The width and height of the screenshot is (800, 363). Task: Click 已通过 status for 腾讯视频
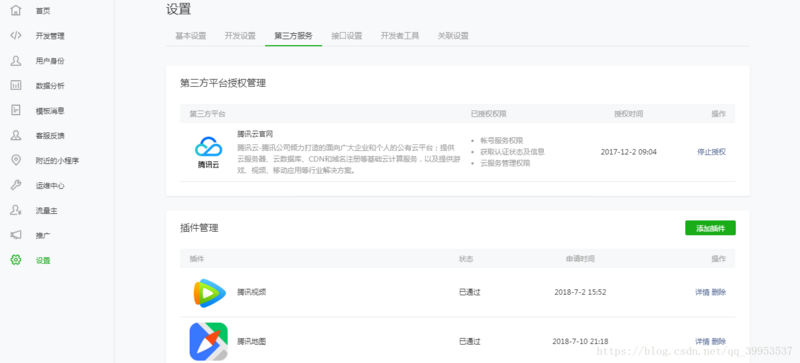pos(469,292)
